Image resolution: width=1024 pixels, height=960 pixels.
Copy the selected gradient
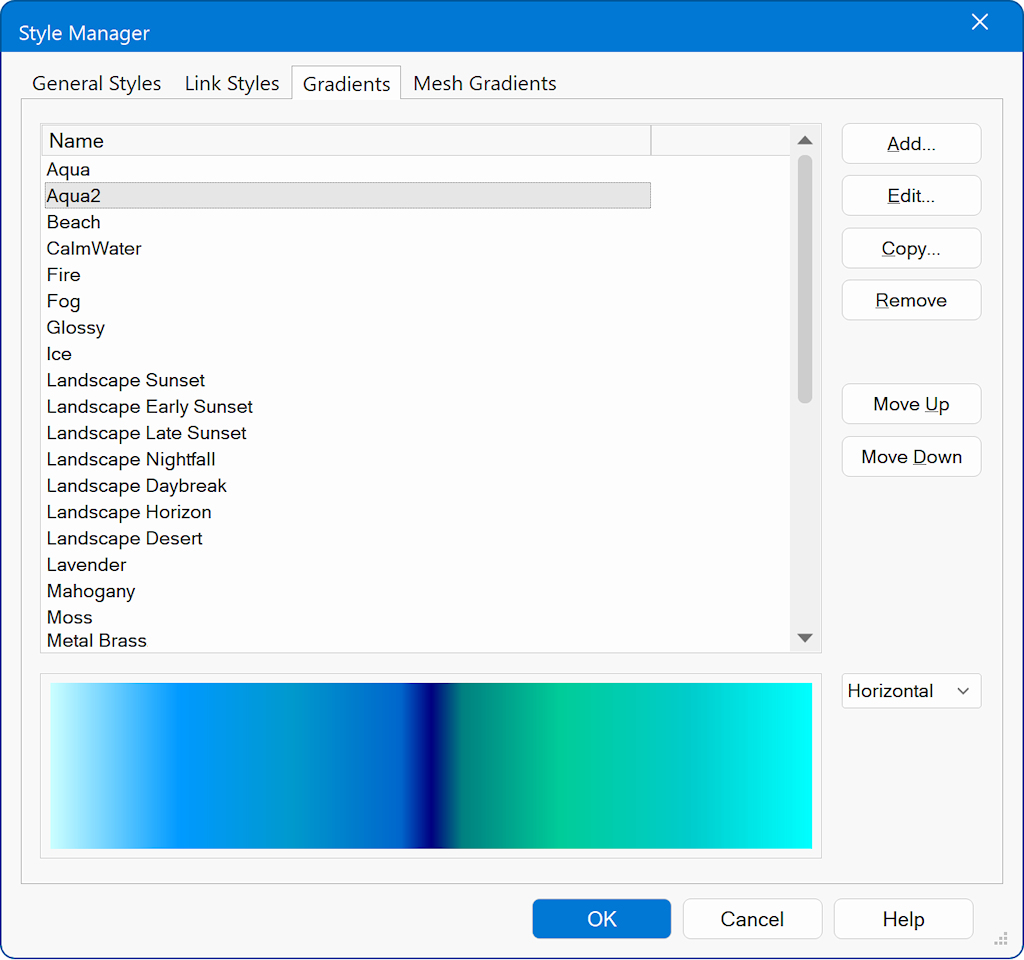[911, 249]
